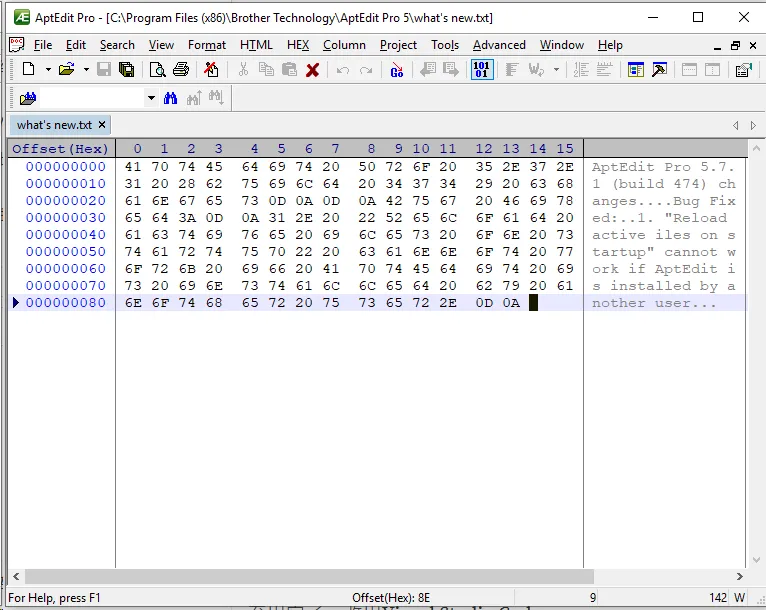766x610 pixels.
Task: Click the Copy icon
Action: tap(266, 69)
